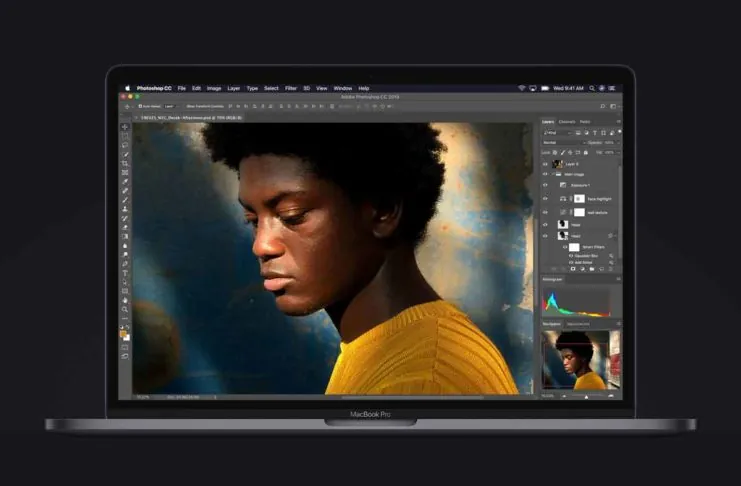741x486 pixels.
Task: Select the Move tool
Action: (125, 127)
